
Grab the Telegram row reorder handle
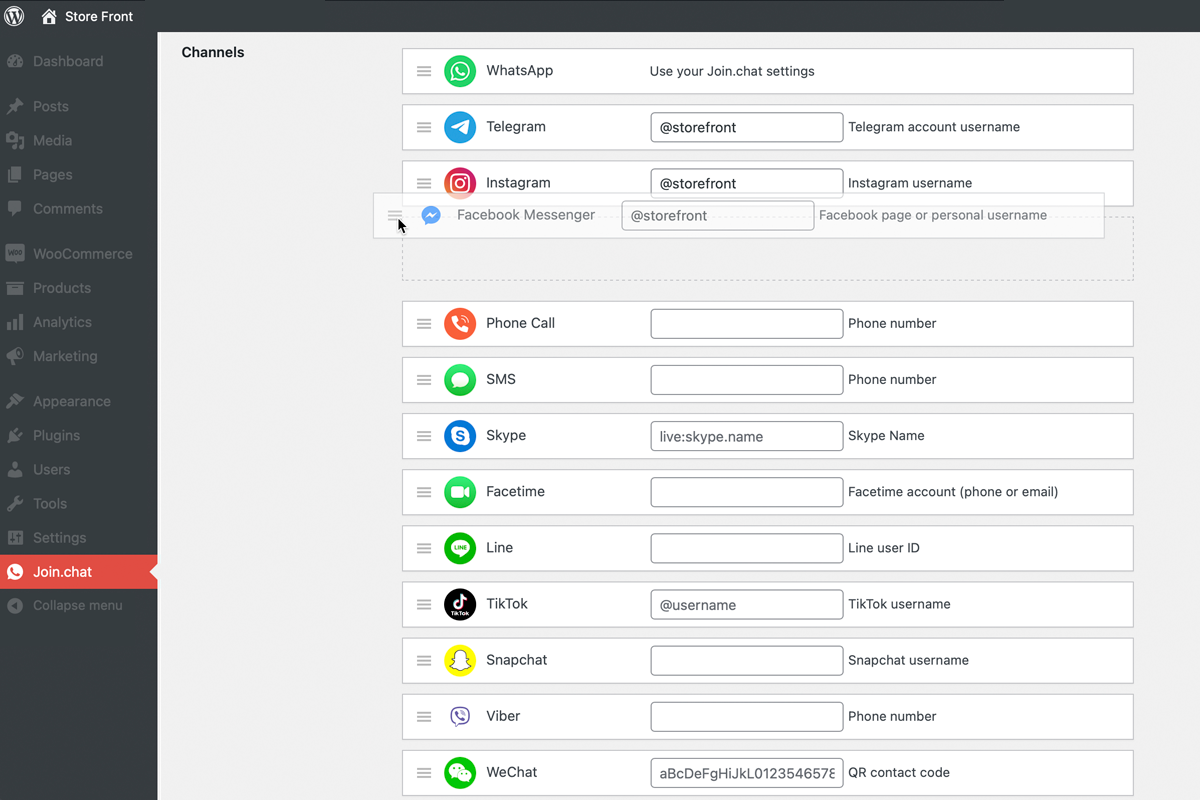point(424,127)
